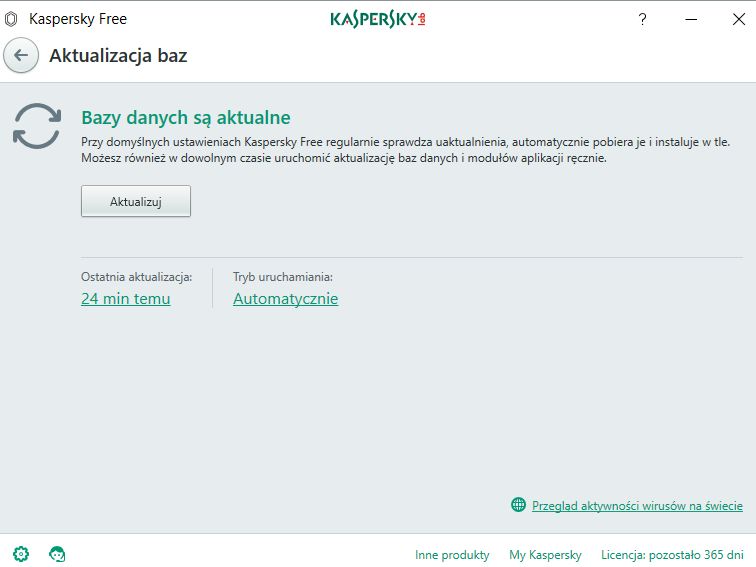The image size is (756, 567).
Task: Go back using the arrow button
Action: point(21,55)
